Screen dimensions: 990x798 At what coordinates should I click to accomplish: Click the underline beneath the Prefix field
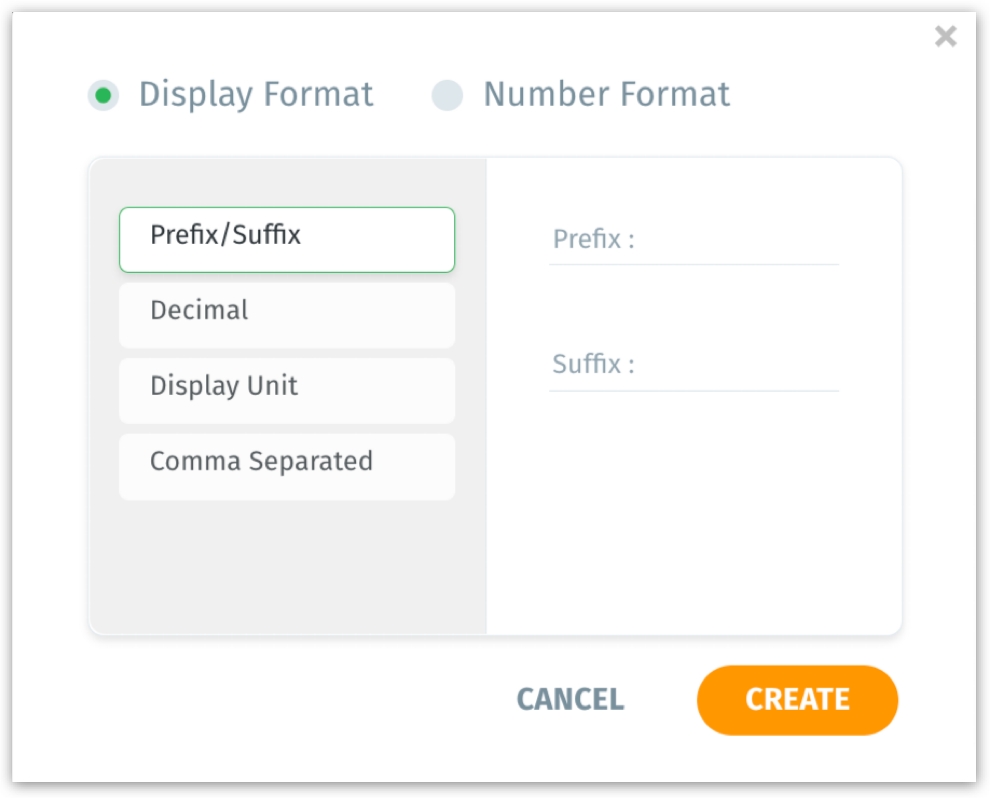[x=694, y=265]
